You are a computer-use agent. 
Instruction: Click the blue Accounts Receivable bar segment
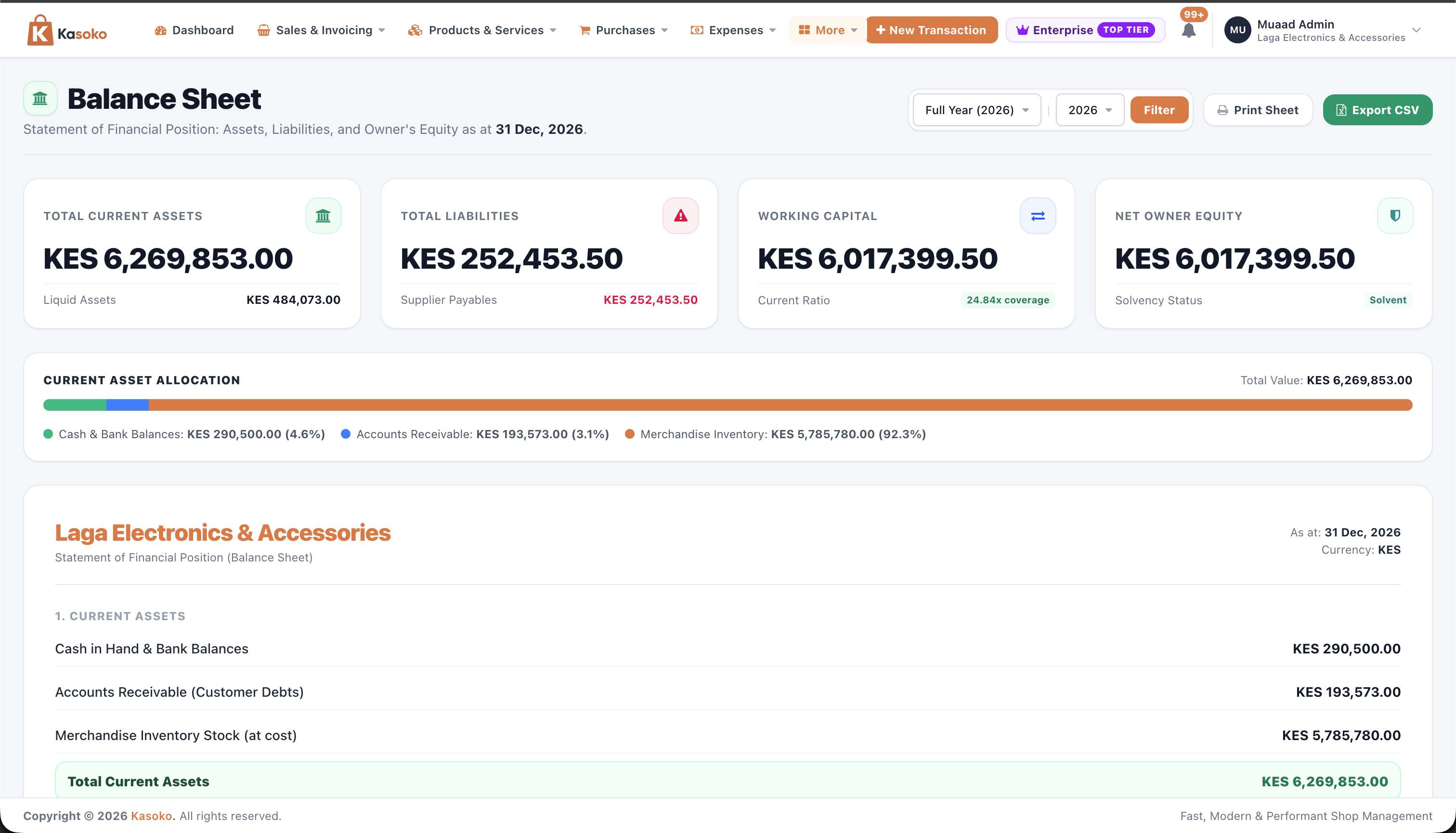coord(128,405)
